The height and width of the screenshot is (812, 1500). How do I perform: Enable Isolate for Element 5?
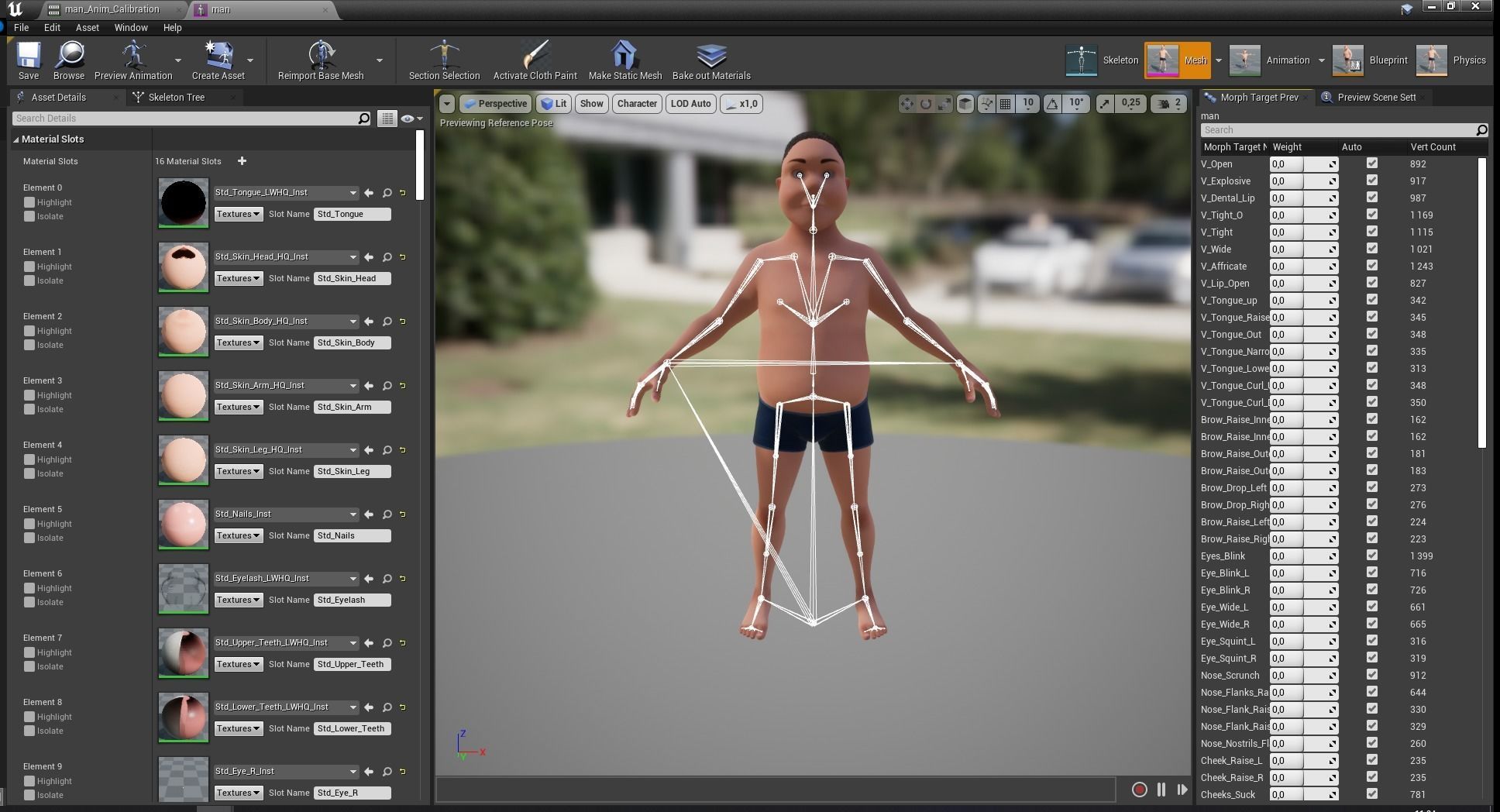[x=29, y=538]
